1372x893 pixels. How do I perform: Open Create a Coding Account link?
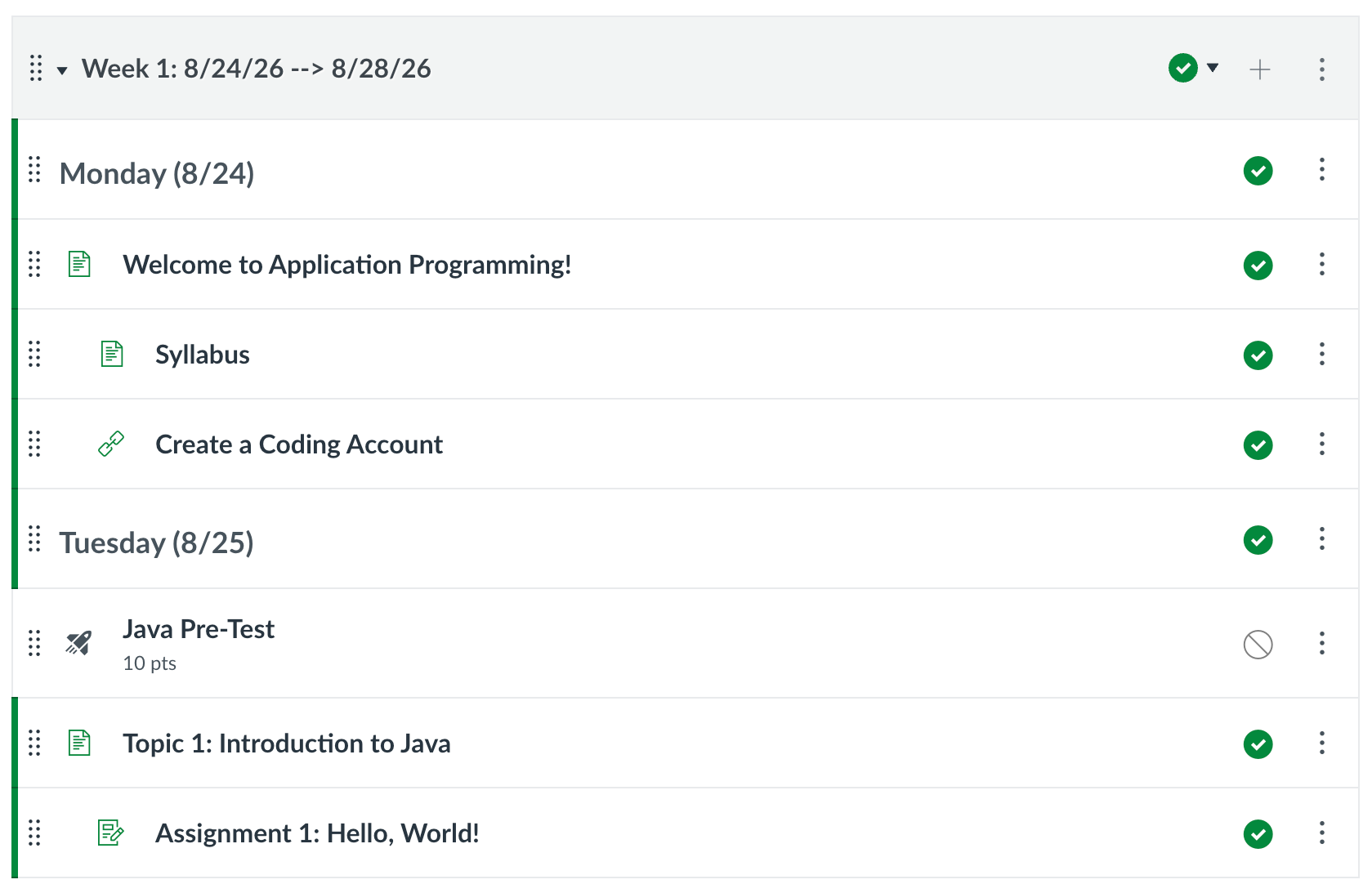click(x=299, y=444)
